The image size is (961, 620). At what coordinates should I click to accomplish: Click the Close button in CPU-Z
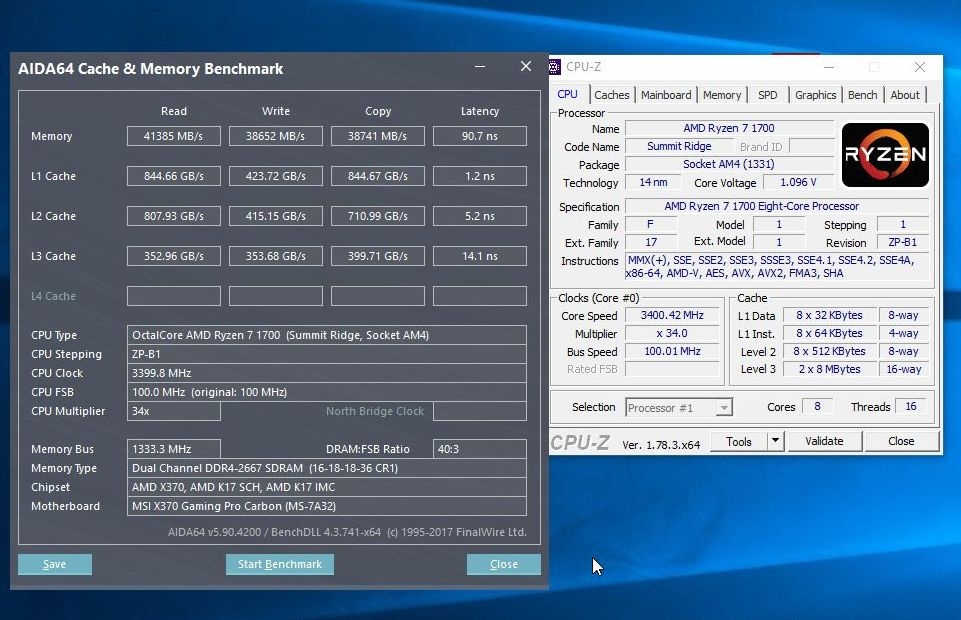click(901, 441)
